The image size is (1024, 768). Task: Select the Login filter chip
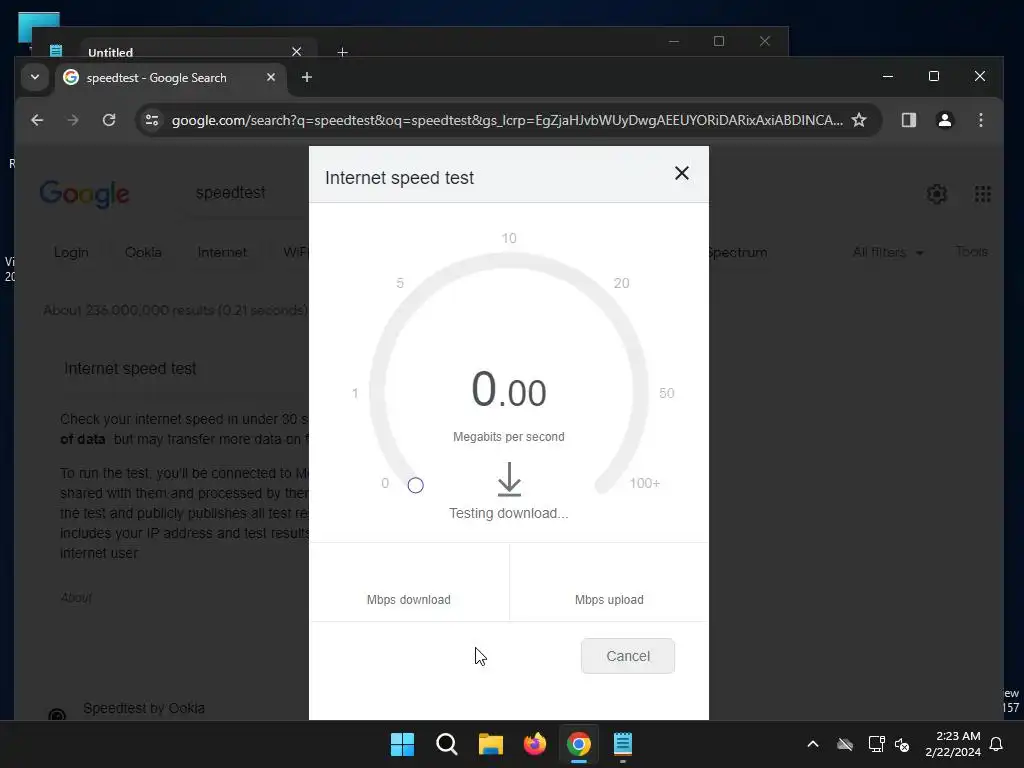pyautogui.click(x=71, y=252)
